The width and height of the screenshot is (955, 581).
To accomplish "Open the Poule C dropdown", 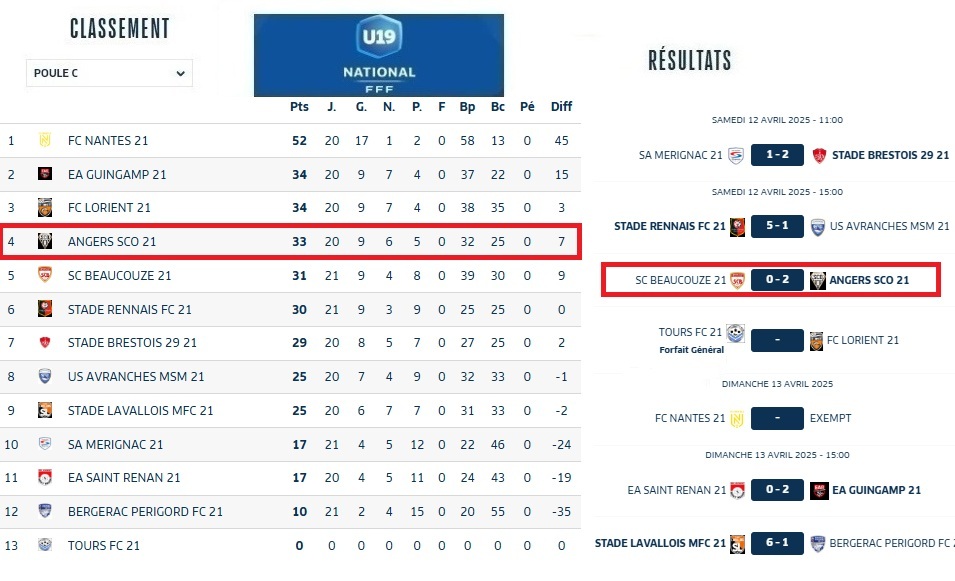I will click(x=109, y=73).
